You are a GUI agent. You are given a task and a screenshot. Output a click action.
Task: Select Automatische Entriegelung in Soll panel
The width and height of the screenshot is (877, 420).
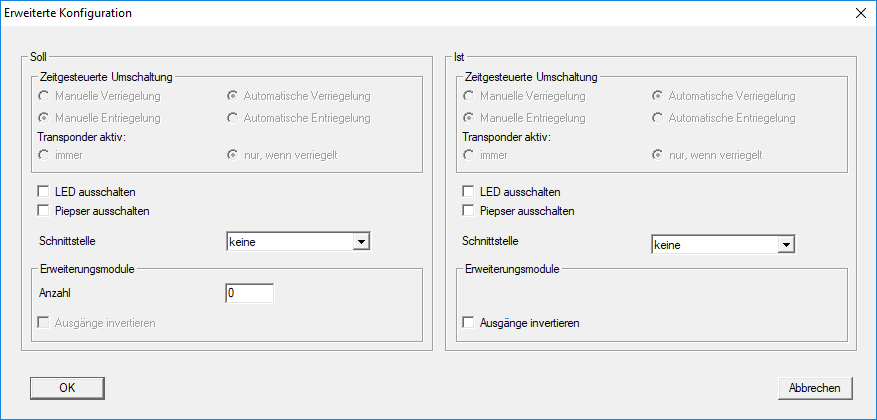click(233, 118)
